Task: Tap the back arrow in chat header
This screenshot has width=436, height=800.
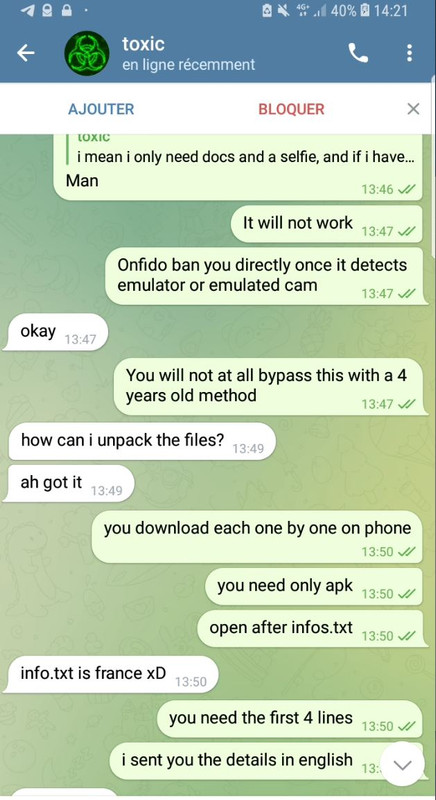Action: coord(25,53)
